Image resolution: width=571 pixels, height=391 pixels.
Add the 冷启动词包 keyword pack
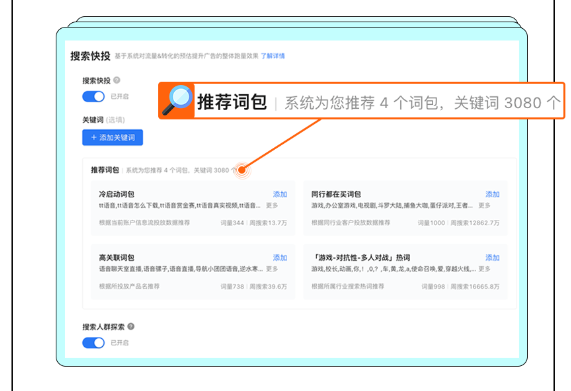[x=280, y=194]
